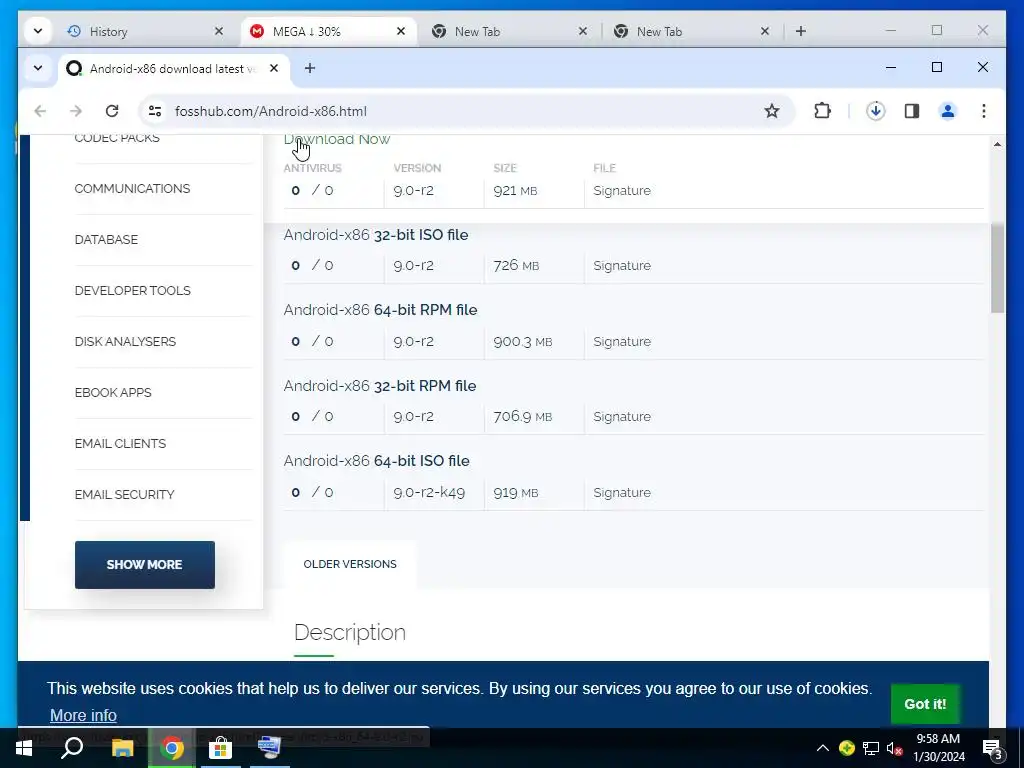This screenshot has width=1024, height=768.
Task: Click muted volume tray icon
Action: pyautogui.click(x=894, y=748)
